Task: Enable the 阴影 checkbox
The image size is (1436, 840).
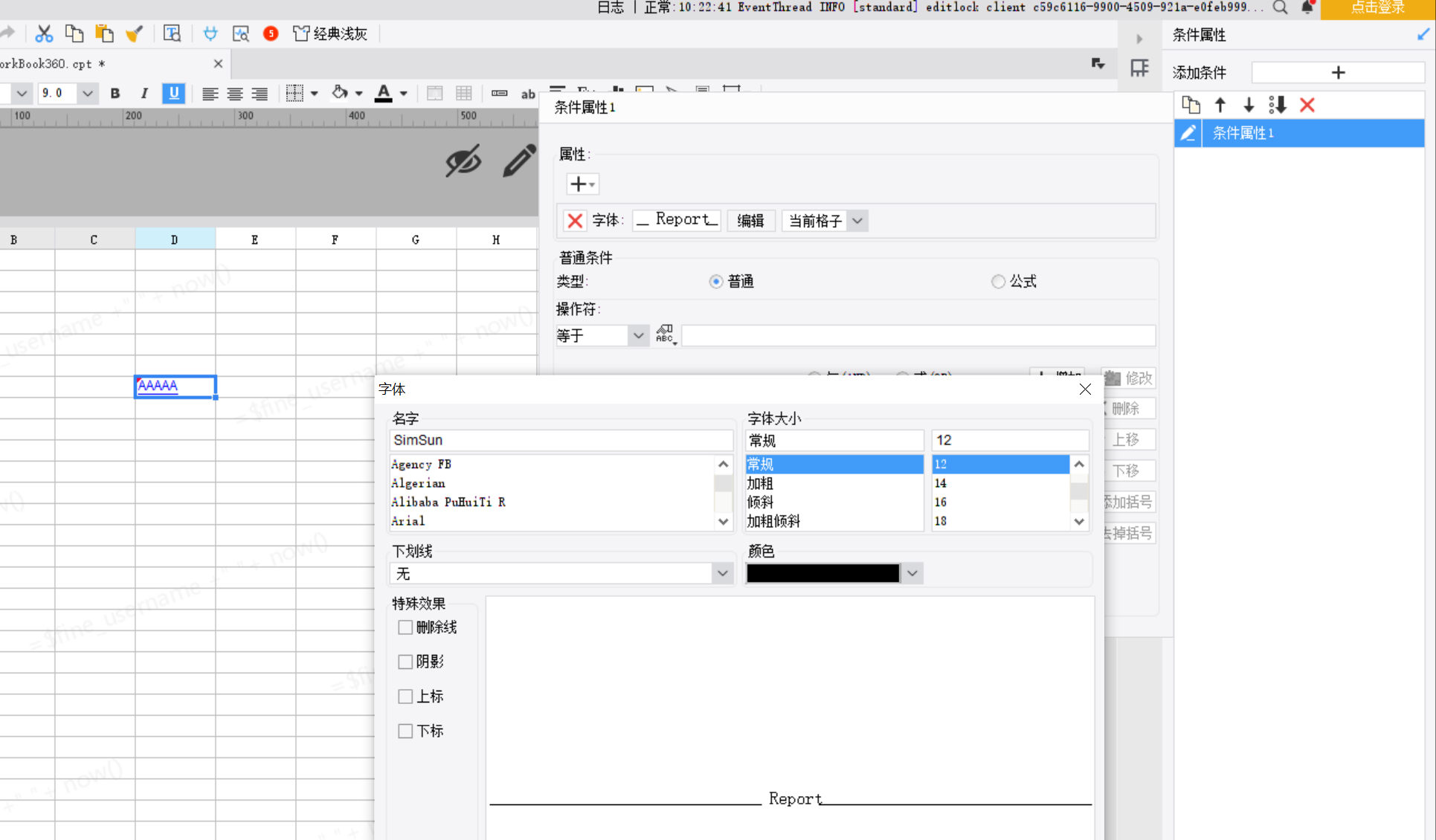Action: [x=405, y=662]
